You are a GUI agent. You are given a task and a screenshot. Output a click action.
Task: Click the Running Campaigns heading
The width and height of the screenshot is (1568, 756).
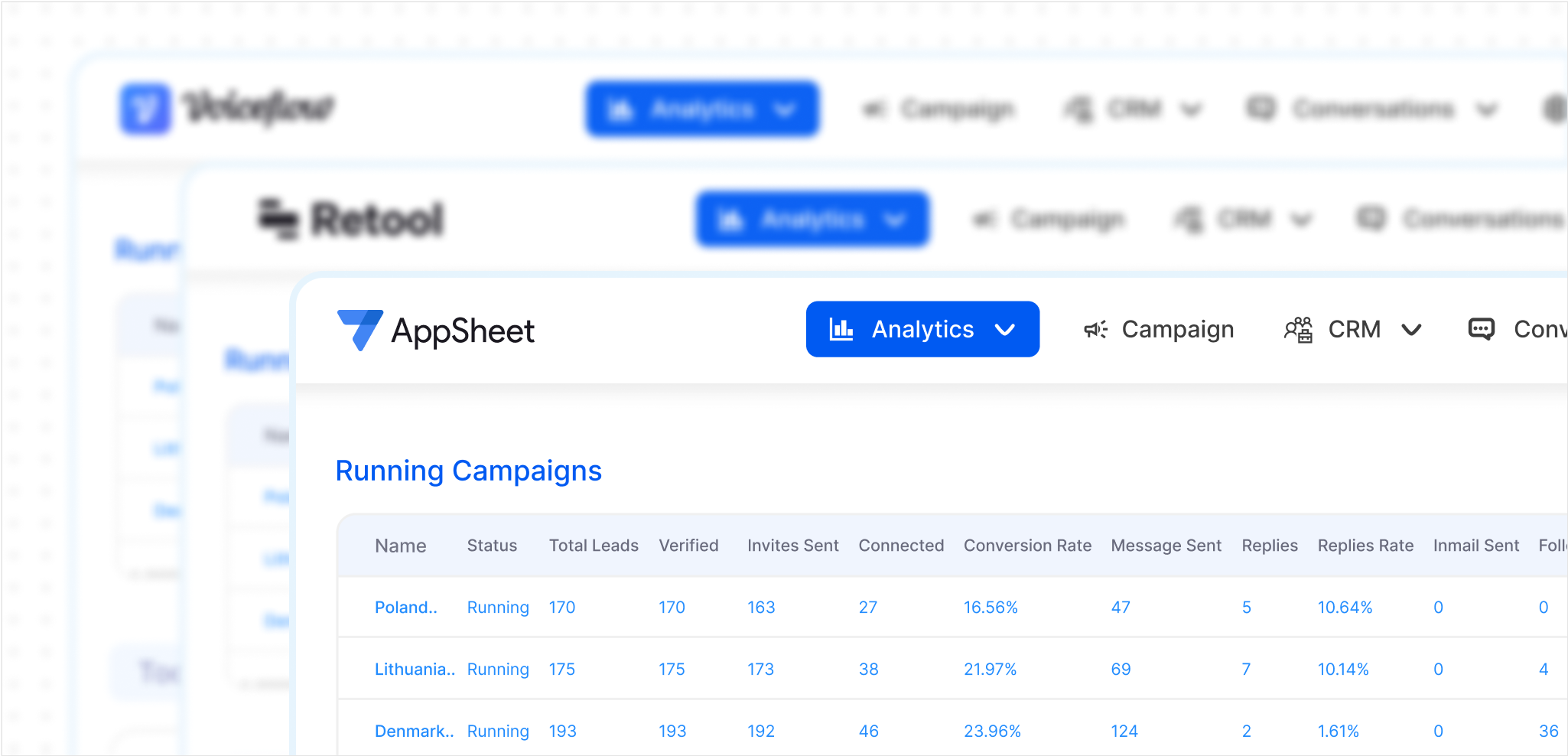[468, 471]
